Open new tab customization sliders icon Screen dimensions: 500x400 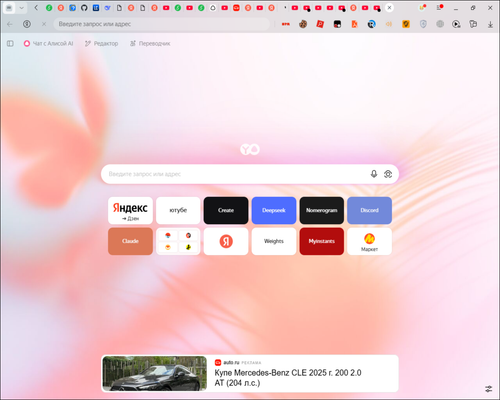[489, 388]
